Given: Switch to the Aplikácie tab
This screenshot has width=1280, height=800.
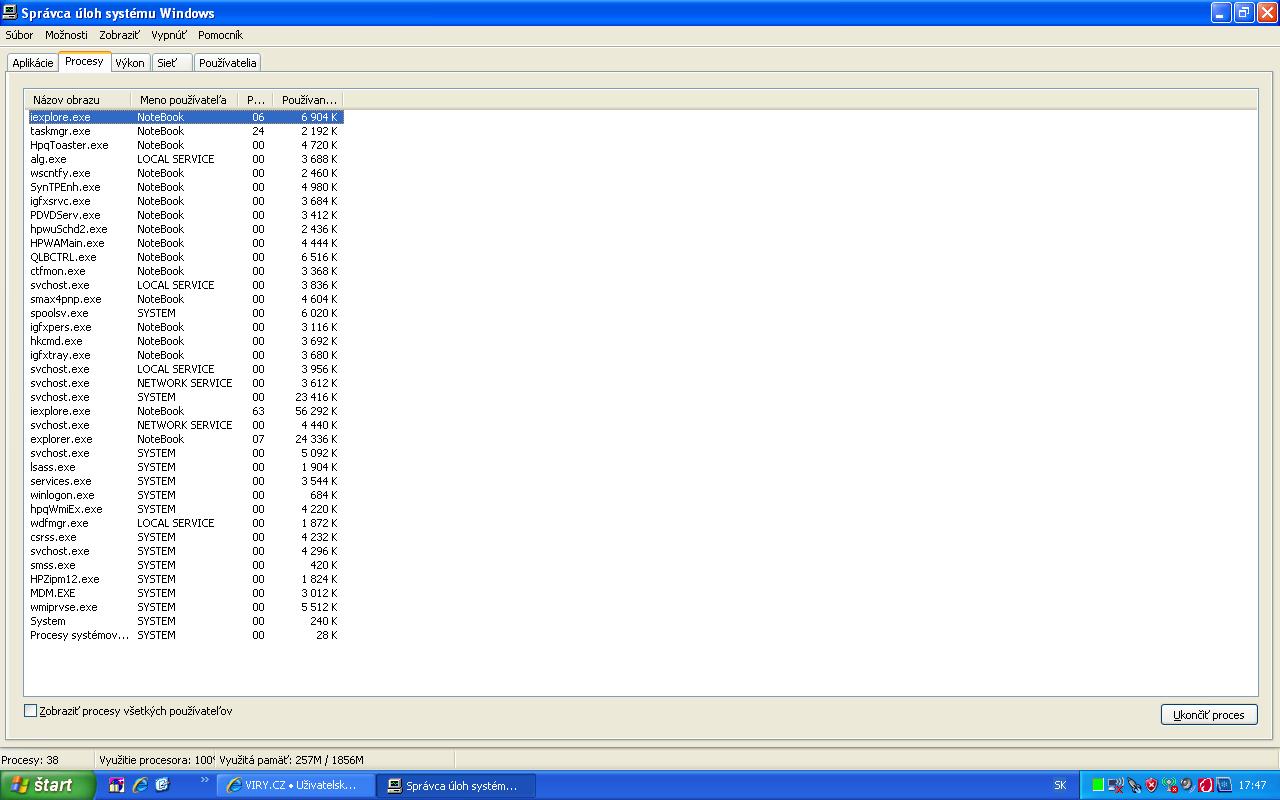Looking at the screenshot, I should point(33,63).
